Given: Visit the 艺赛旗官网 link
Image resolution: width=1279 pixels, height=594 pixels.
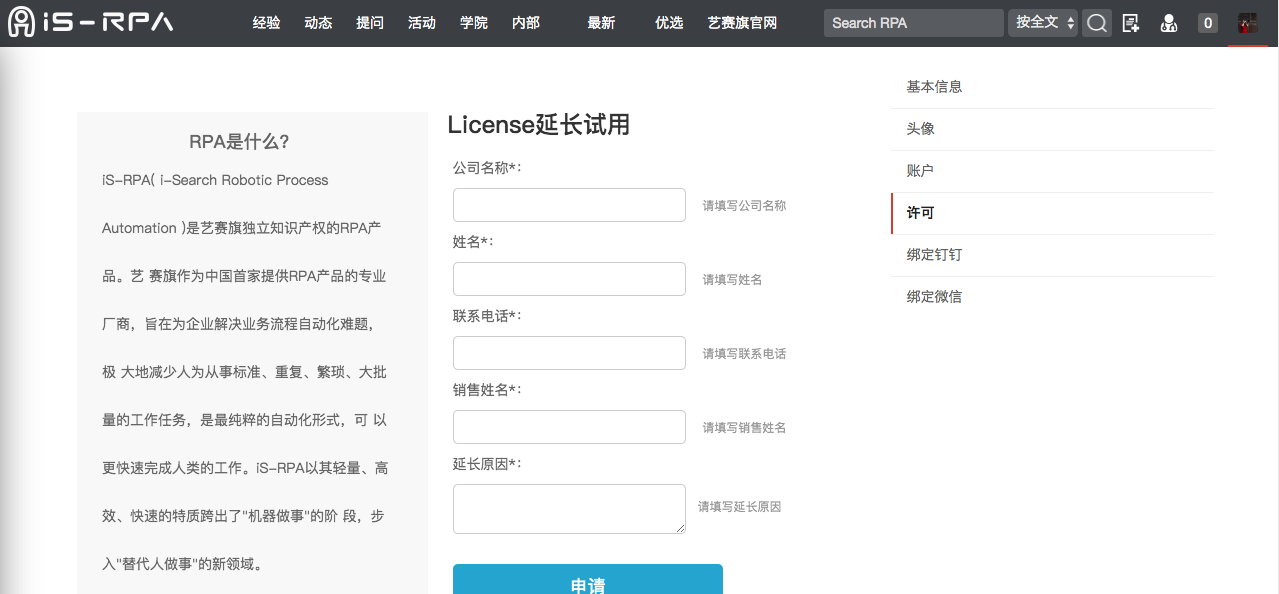Looking at the screenshot, I should (x=742, y=22).
